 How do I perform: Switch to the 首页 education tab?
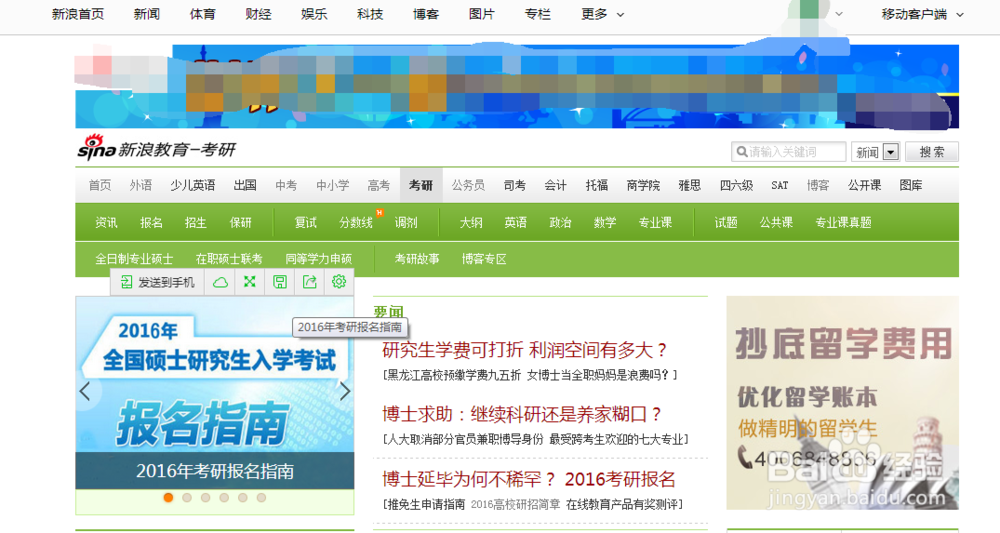[x=99, y=185]
